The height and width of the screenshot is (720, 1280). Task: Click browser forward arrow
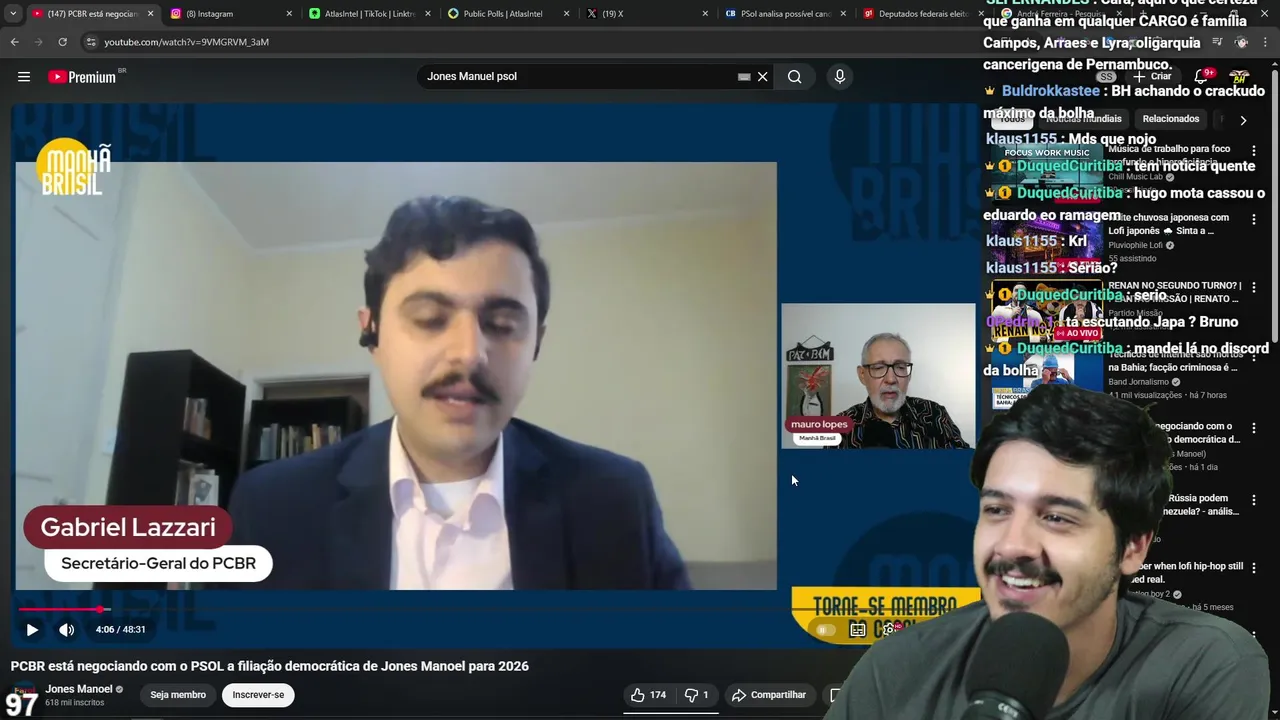click(38, 42)
